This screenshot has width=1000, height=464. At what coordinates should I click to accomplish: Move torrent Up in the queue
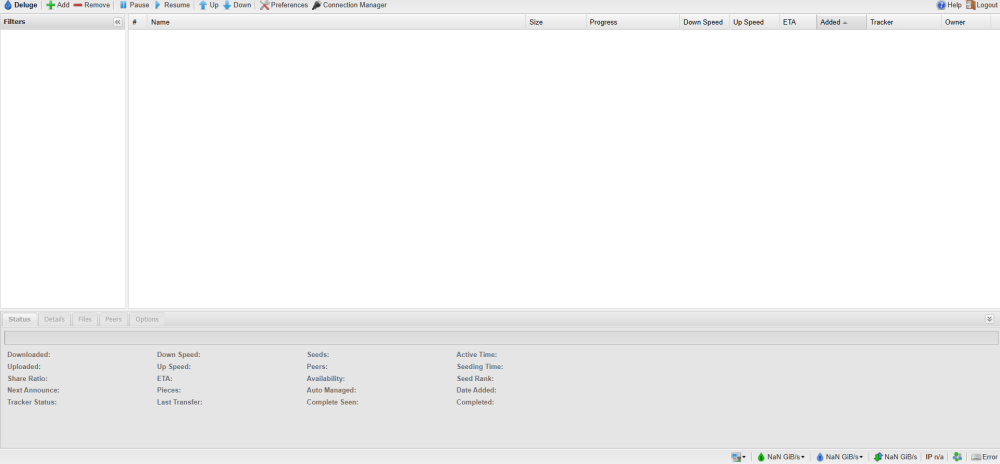(x=209, y=5)
